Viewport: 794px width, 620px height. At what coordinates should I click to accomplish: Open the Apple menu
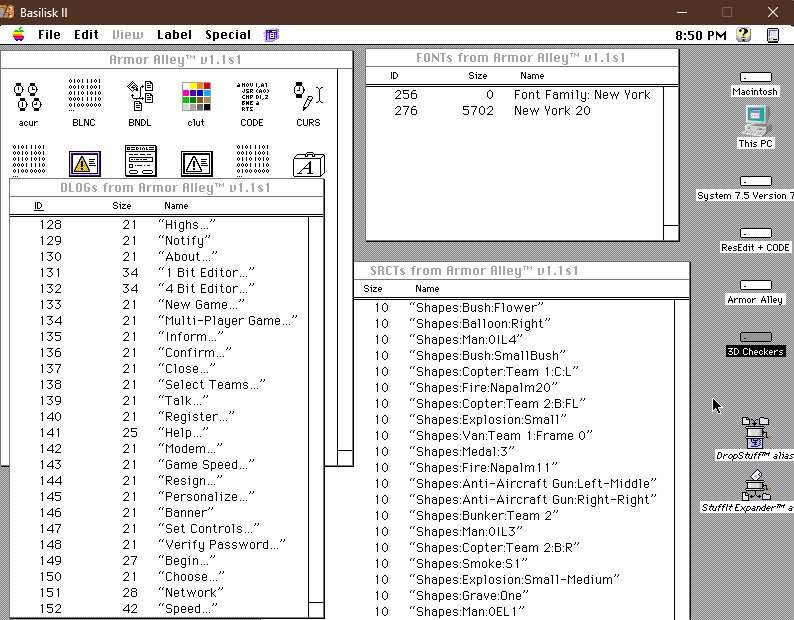[18, 35]
